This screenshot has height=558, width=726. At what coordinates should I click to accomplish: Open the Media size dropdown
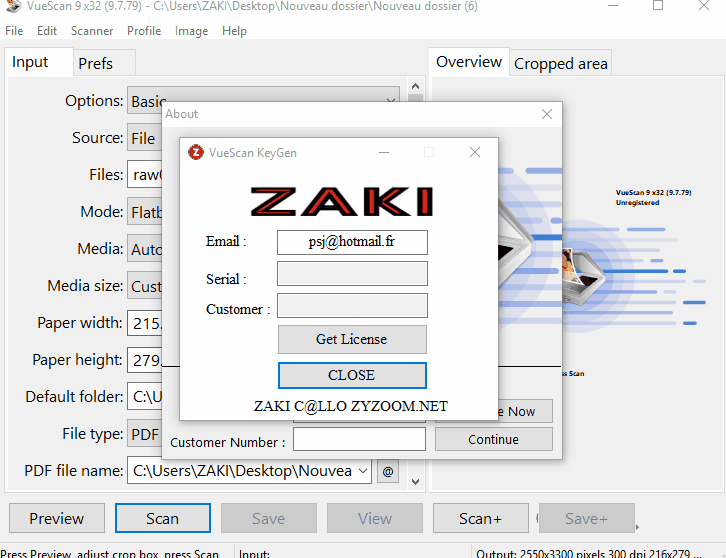tap(144, 286)
